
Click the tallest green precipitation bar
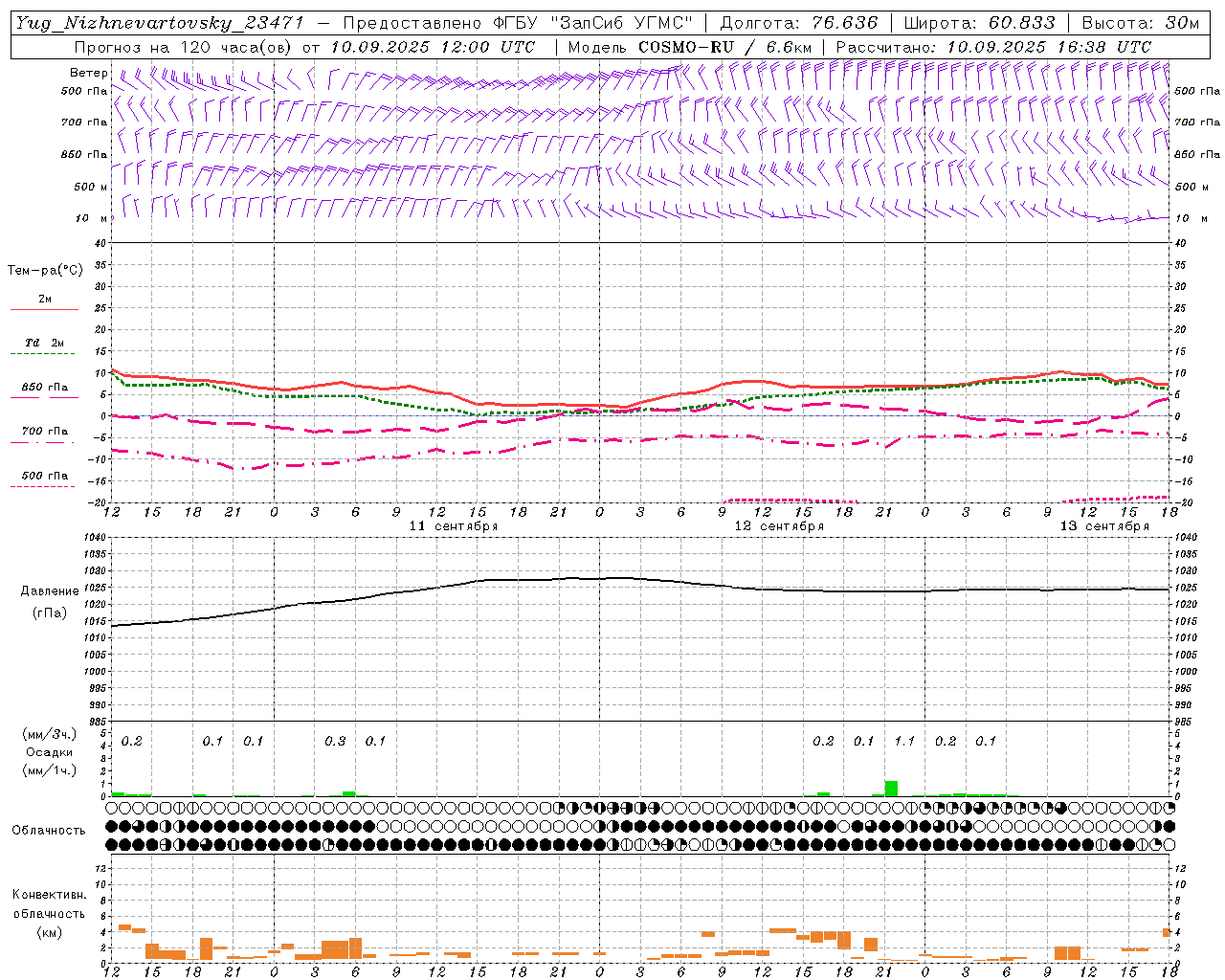[891, 789]
